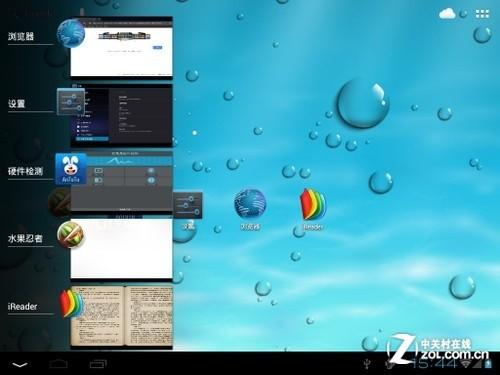Tap the browser globe icon in recents
This screenshot has height=375, width=500.
(71, 33)
